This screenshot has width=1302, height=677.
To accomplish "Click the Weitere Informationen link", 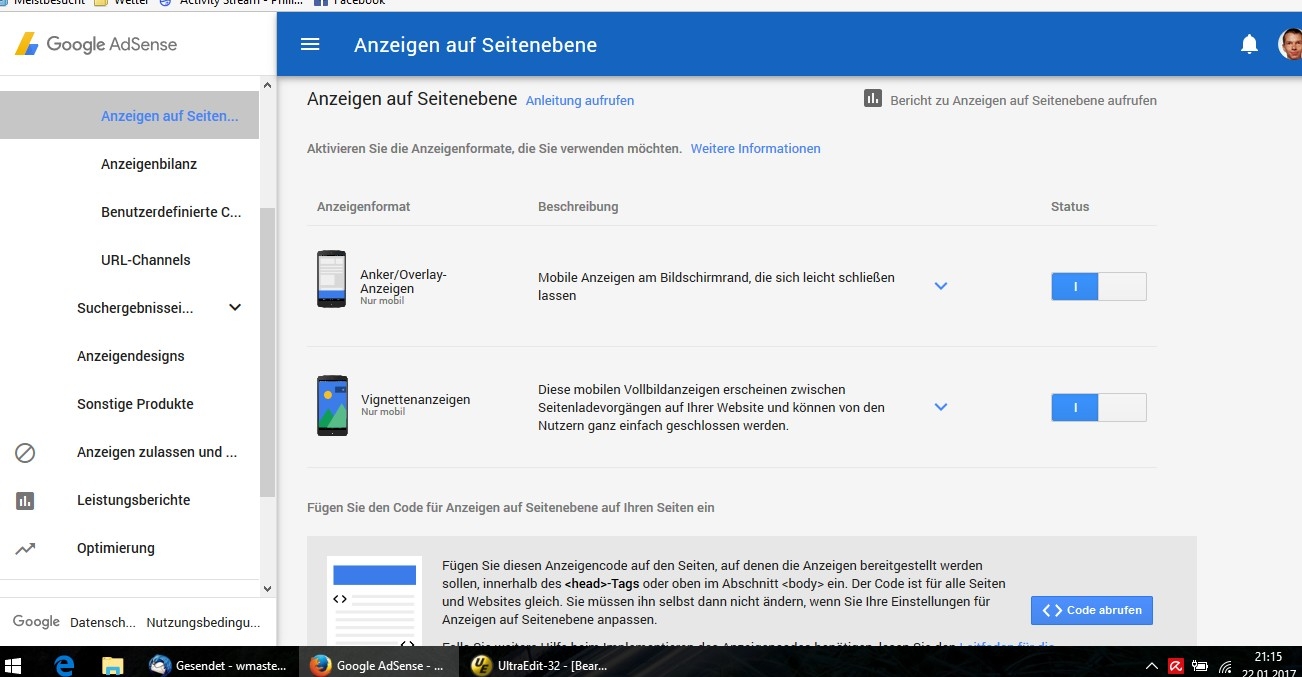I will [x=755, y=148].
